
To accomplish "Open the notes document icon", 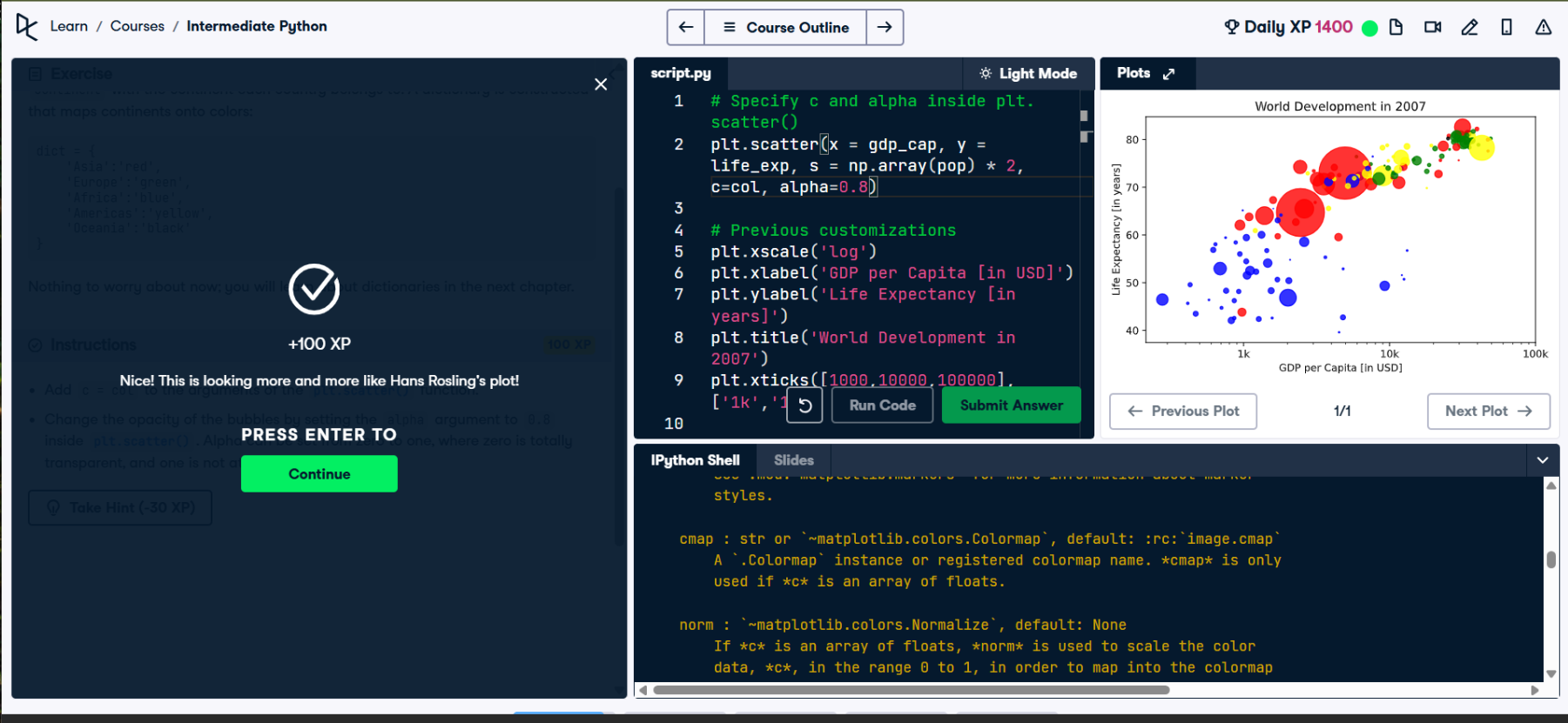I will (x=1396, y=27).
